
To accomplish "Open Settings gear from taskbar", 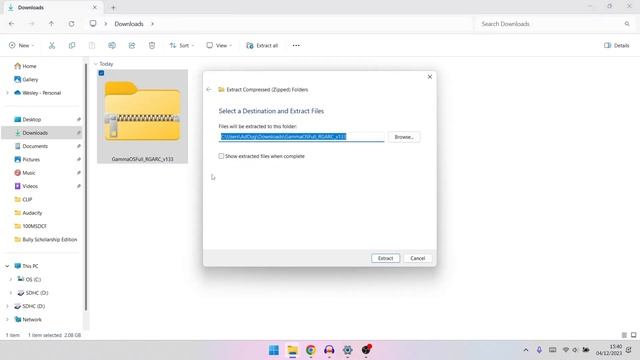I will tap(347, 350).
